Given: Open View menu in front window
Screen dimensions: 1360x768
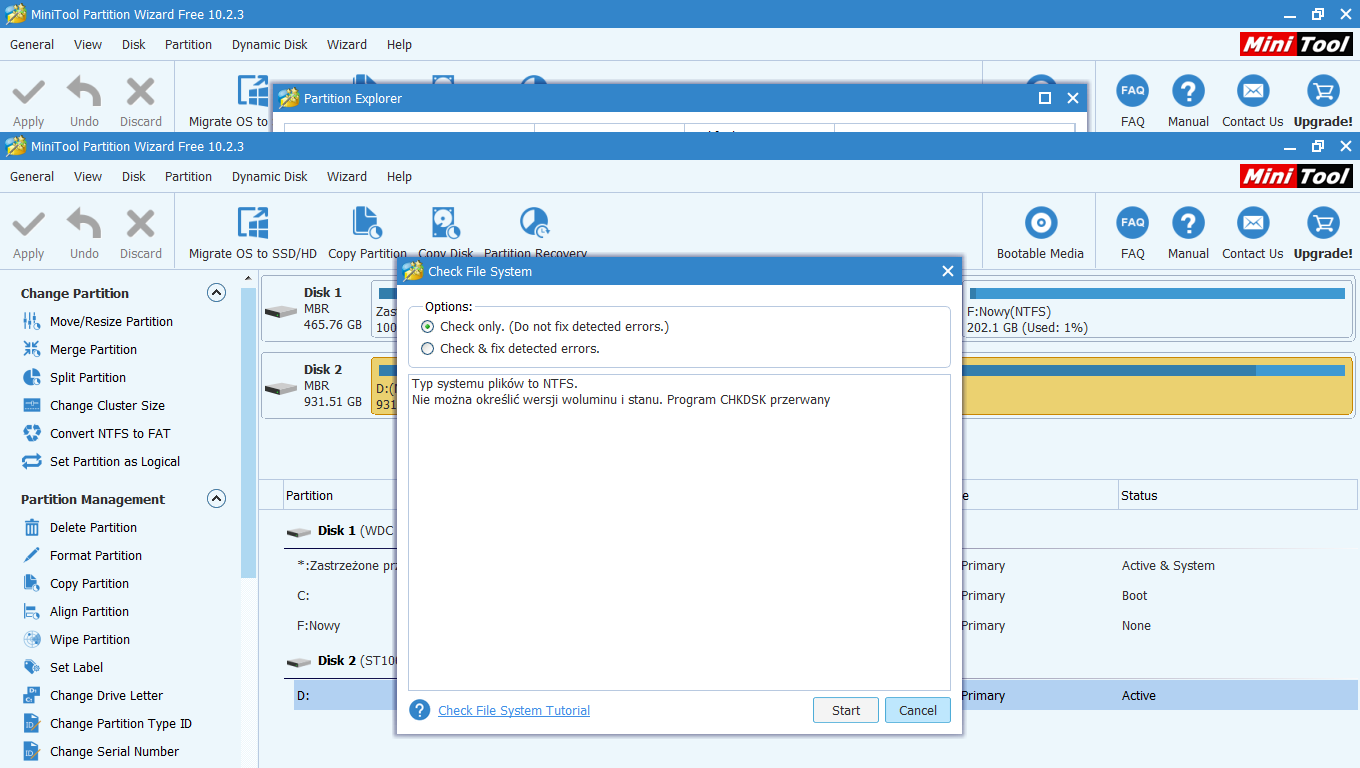Looking at the screenshot, I should coord(88,176).
